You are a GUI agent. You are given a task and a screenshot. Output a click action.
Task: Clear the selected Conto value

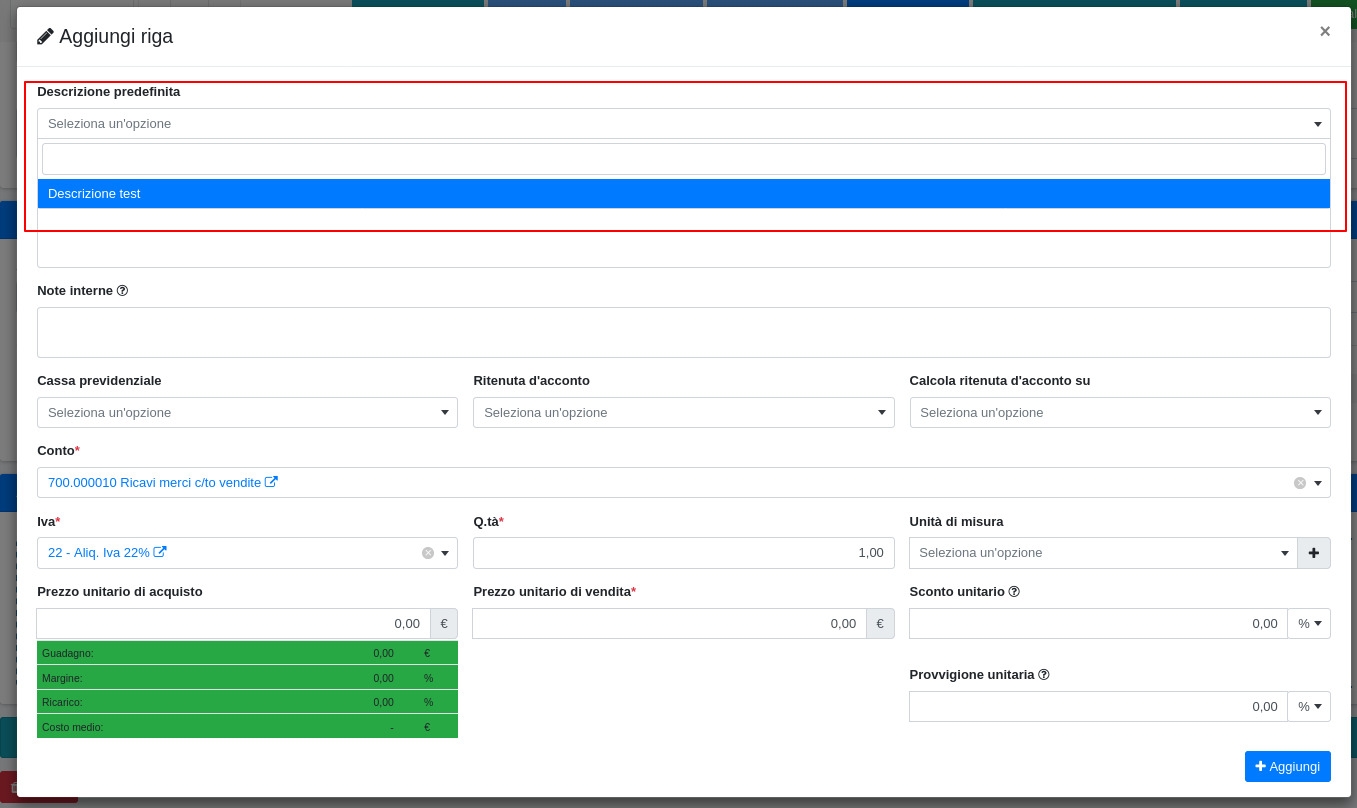1299,483
